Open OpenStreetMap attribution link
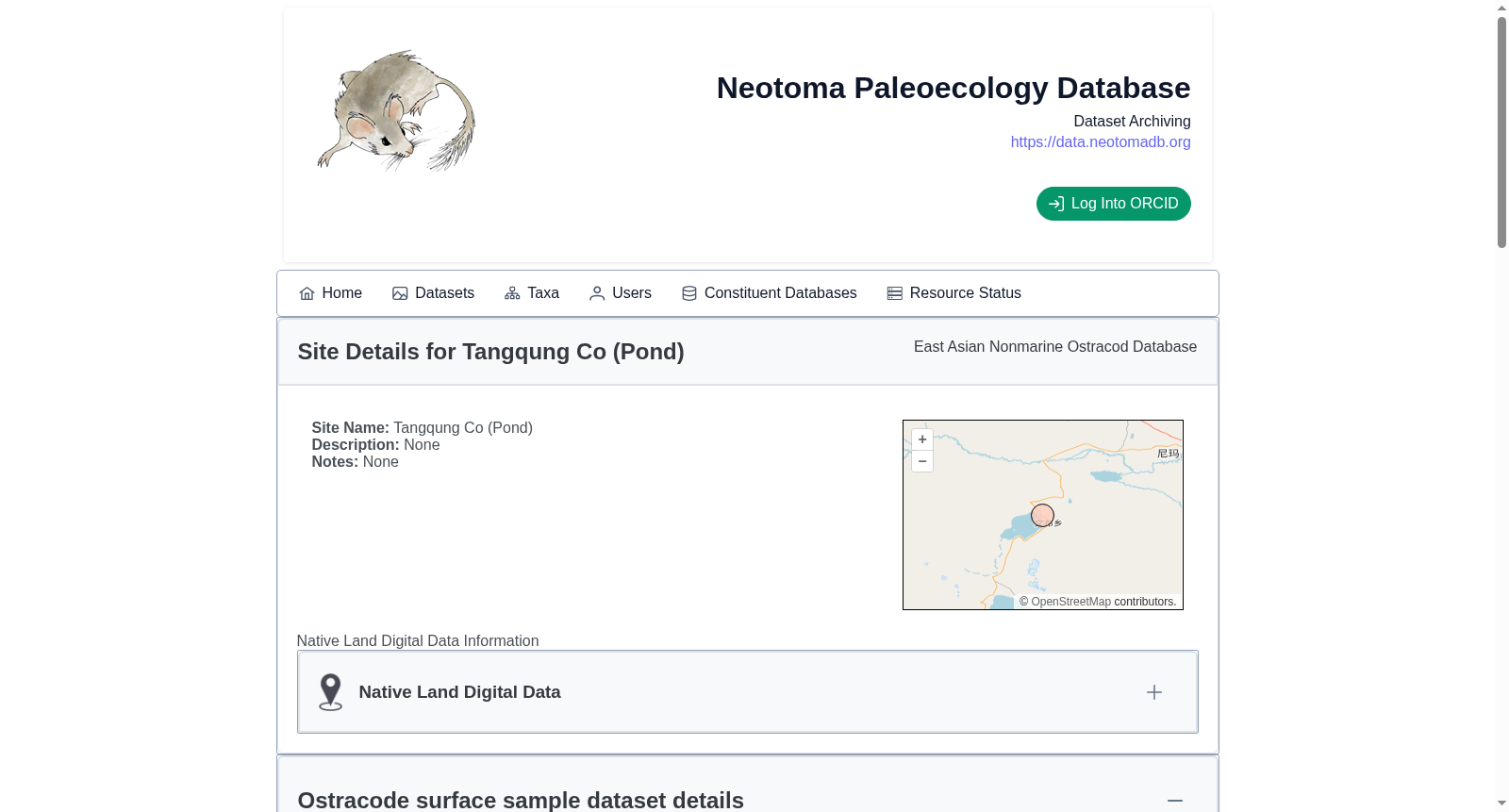The width and height of the screenshot is (1509, 812). pyautogui.click(x=1070, y=602)
